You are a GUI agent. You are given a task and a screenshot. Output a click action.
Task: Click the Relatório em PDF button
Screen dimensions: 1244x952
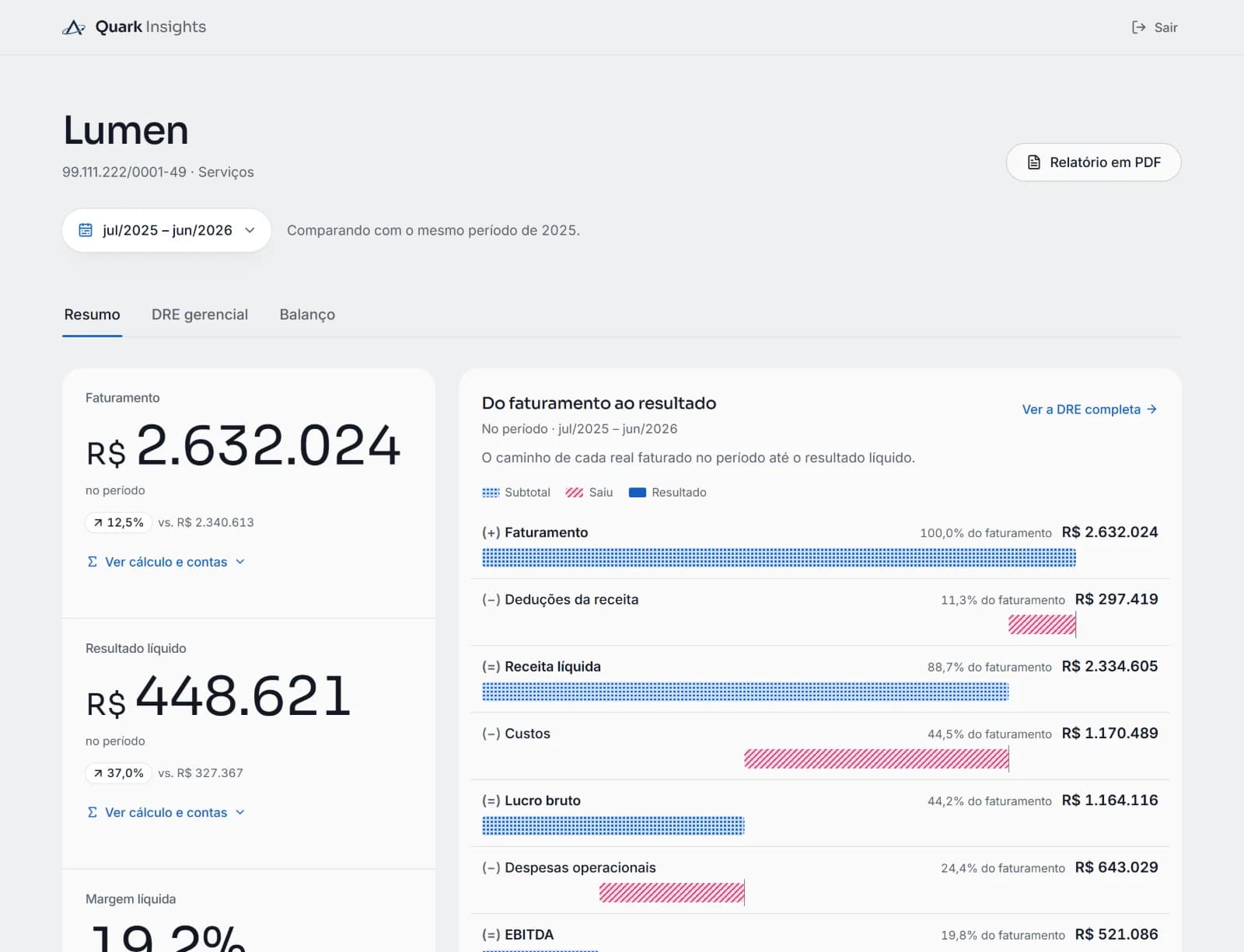coord(1093,162)
